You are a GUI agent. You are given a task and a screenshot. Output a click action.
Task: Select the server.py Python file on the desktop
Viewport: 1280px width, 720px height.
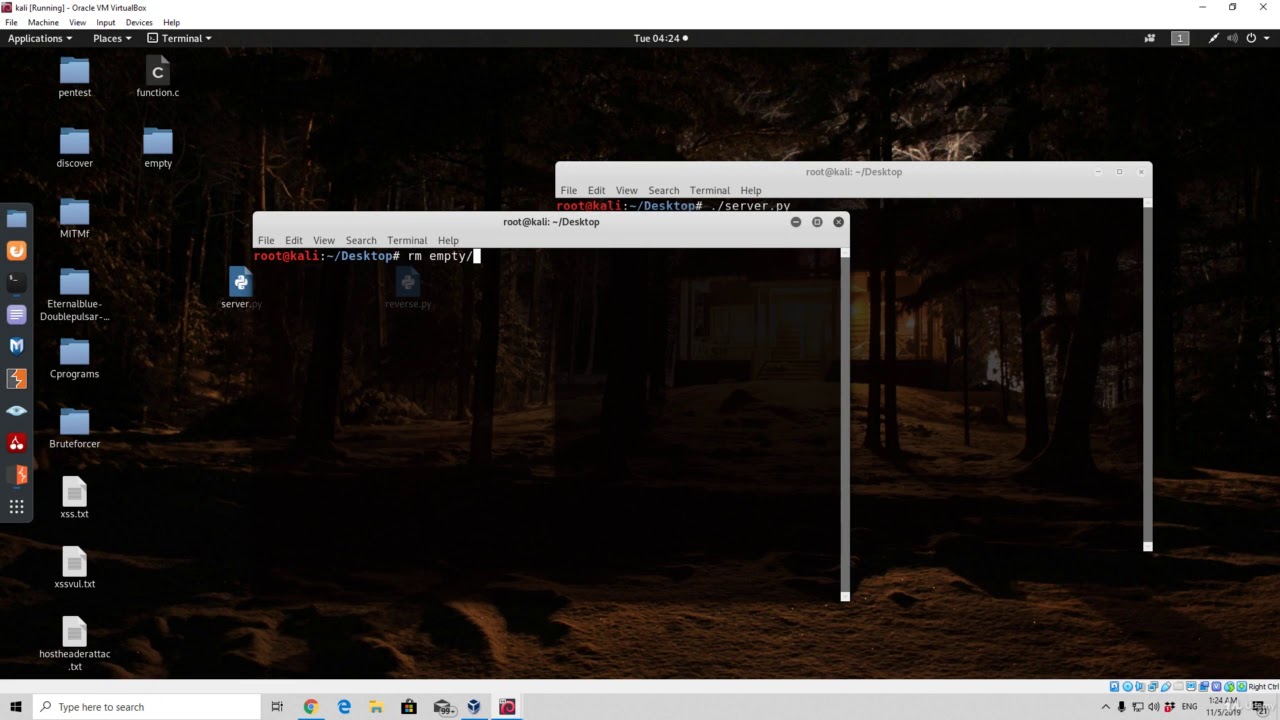(x=241, y=288)
